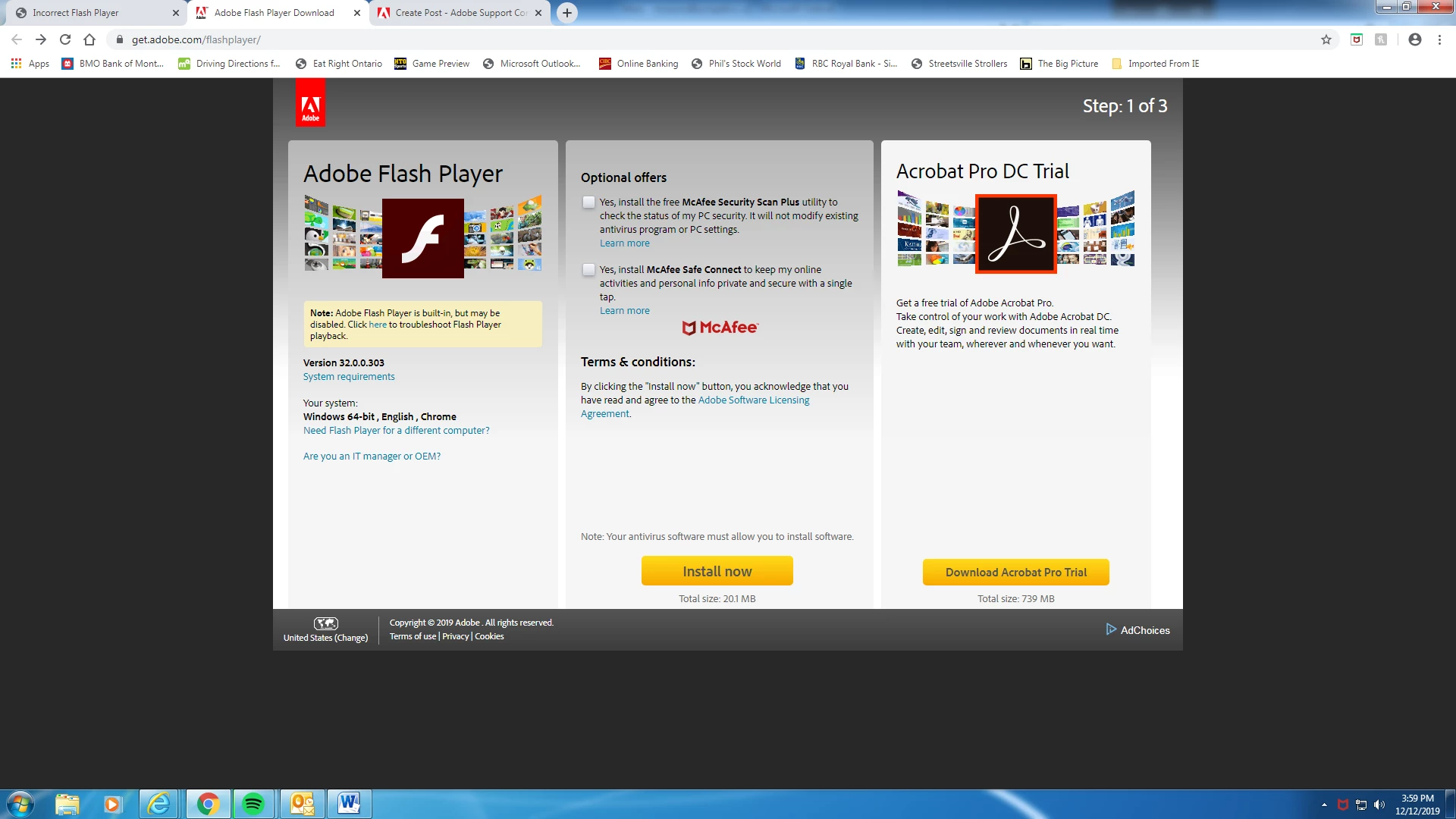Enable McAfee Safe Connect offer

(x=588, y=269)
